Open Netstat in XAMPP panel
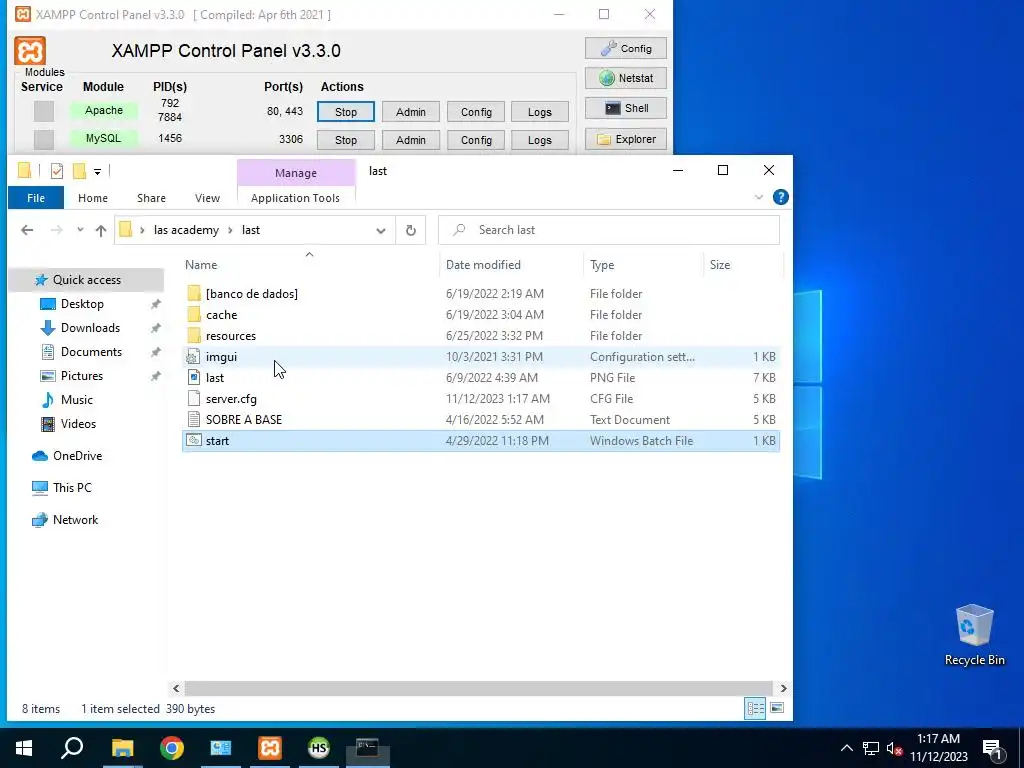Image resolution: width=1024 pixels, height=768 pixels. [x=626, y=78]
